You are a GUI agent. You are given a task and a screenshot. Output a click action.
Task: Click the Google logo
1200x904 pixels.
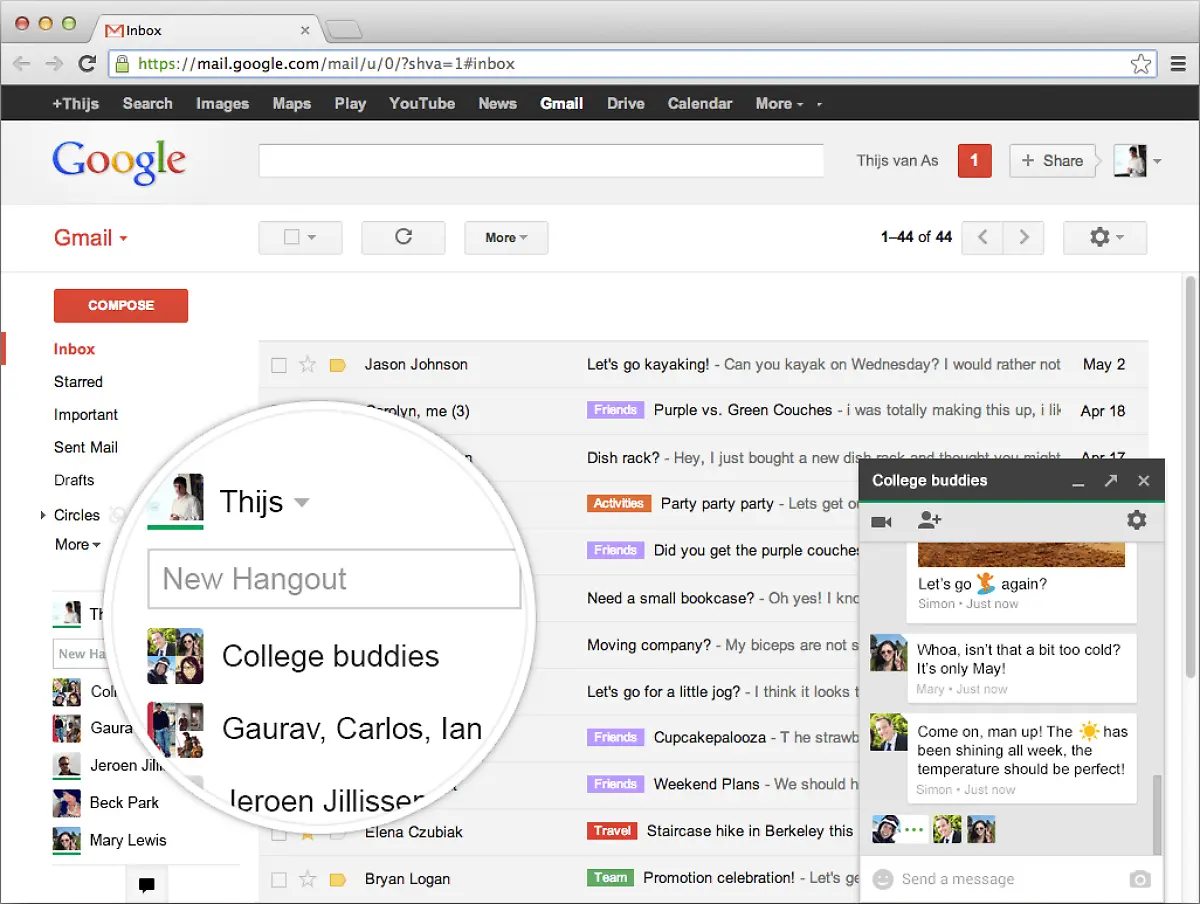coord(118,160)
